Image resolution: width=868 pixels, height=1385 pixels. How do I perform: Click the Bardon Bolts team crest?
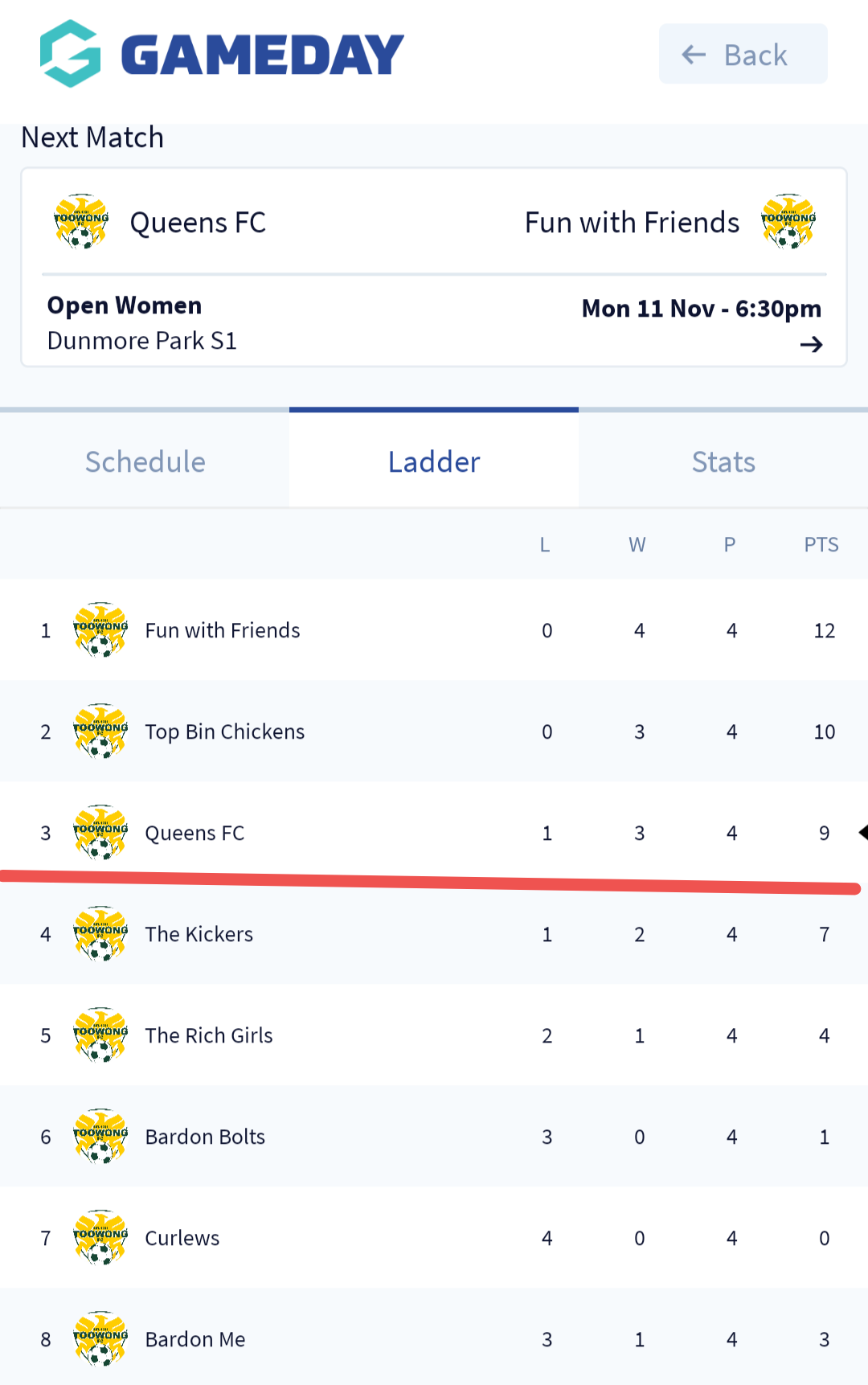tap(100, 1137)
